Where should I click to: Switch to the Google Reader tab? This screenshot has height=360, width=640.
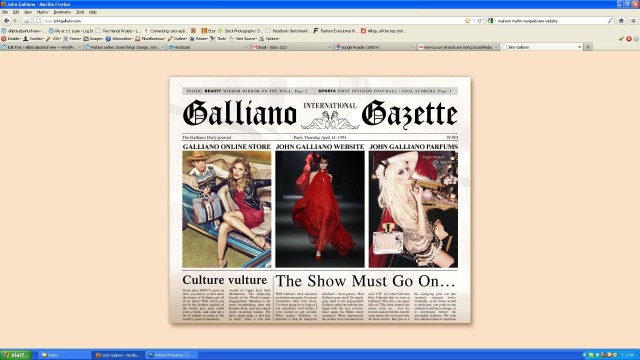tap(374, 47)
